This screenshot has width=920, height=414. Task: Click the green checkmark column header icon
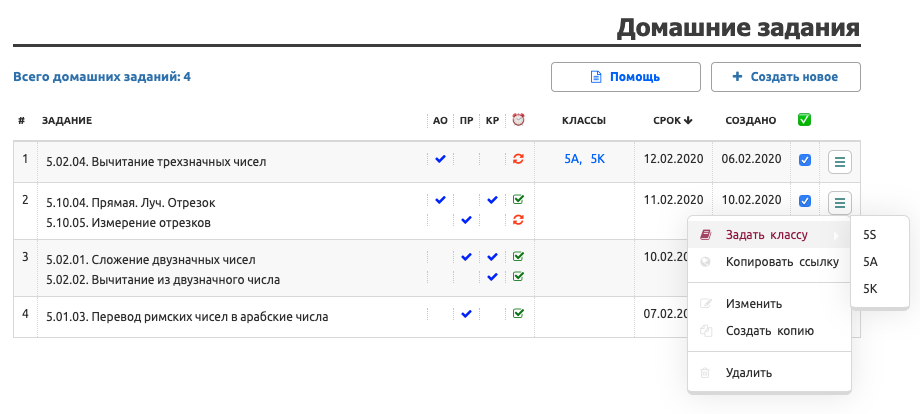coord(804,120)
